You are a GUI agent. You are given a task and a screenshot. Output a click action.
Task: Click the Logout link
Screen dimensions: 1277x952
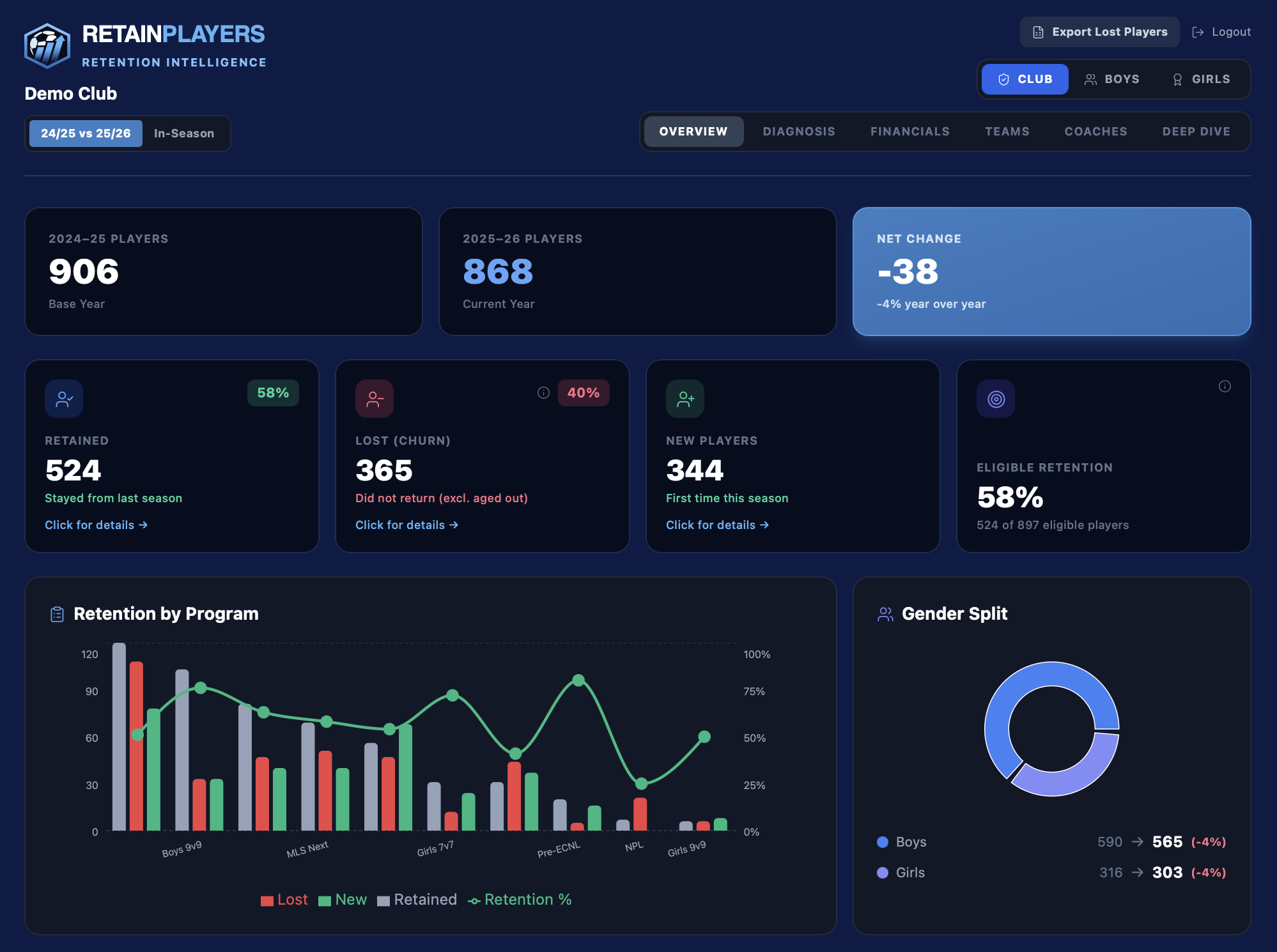pos(1221,32)
